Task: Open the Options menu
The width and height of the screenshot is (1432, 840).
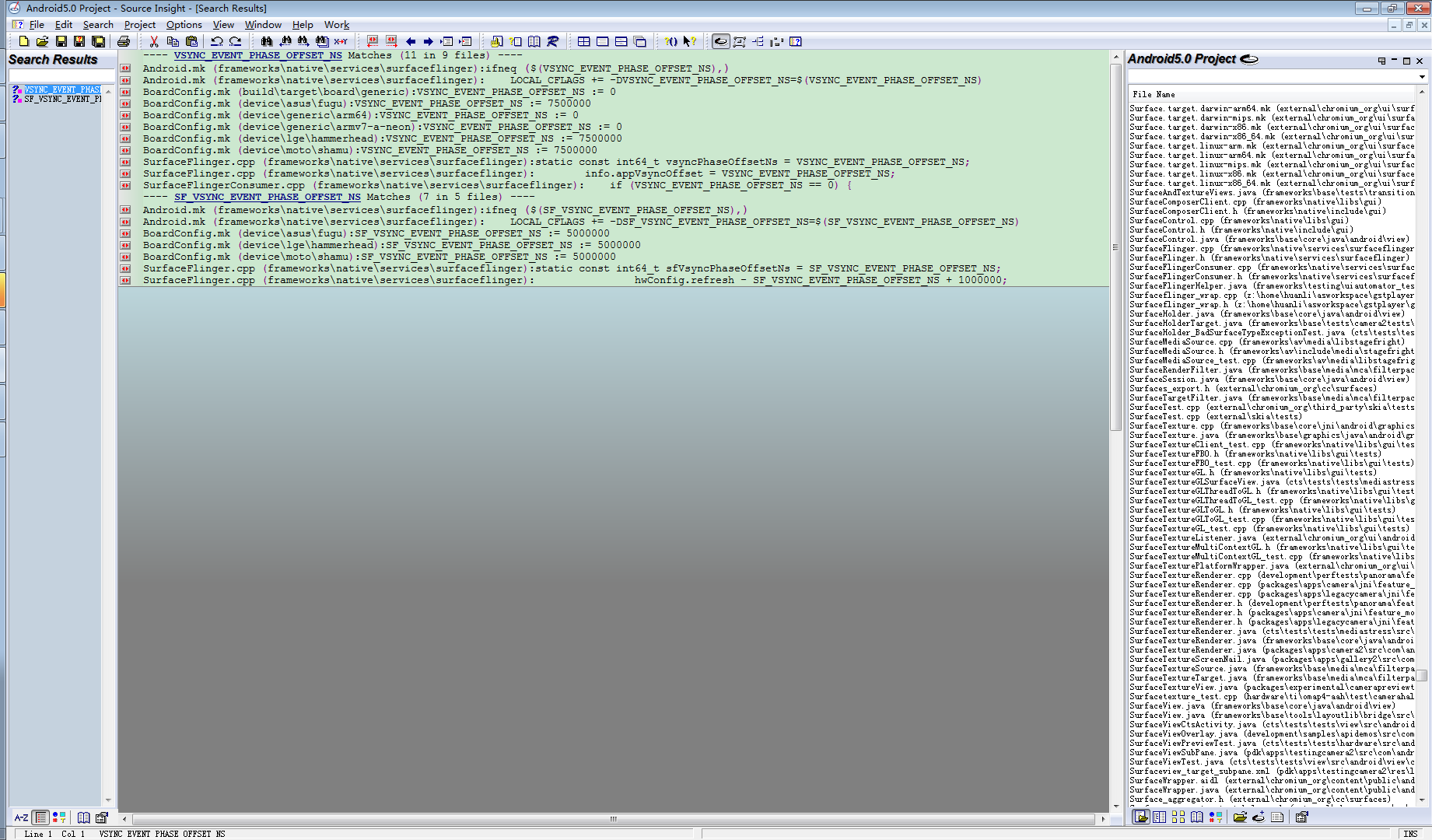Action: coord(184,25)
